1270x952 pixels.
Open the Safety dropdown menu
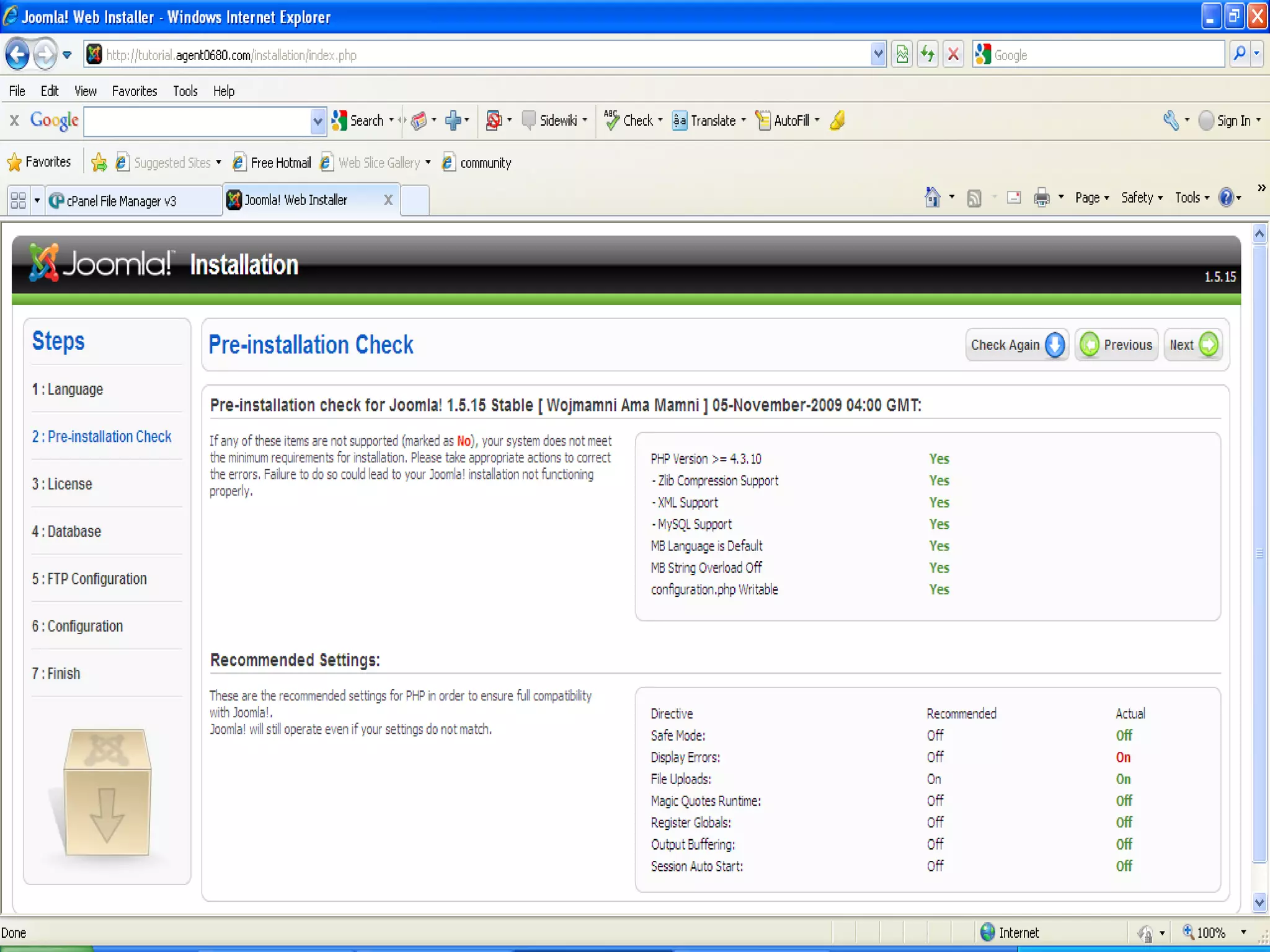point(1142,198)
